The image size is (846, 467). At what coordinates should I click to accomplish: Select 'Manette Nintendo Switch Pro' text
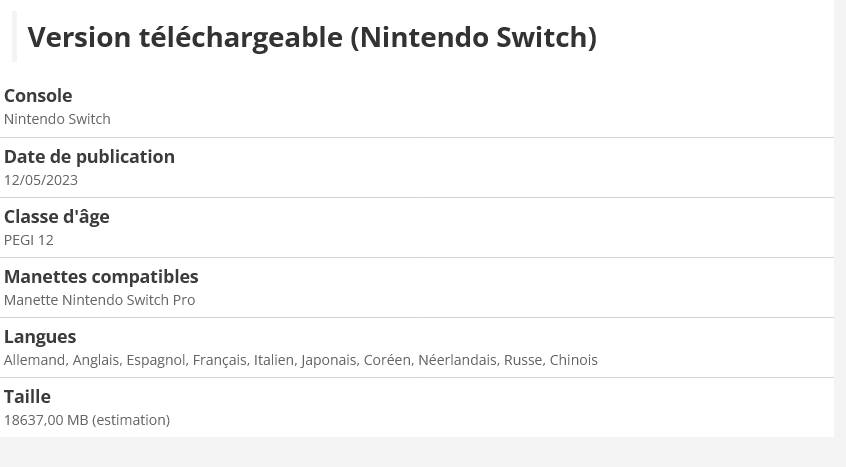pyautogui.click(x=99, y=300)
